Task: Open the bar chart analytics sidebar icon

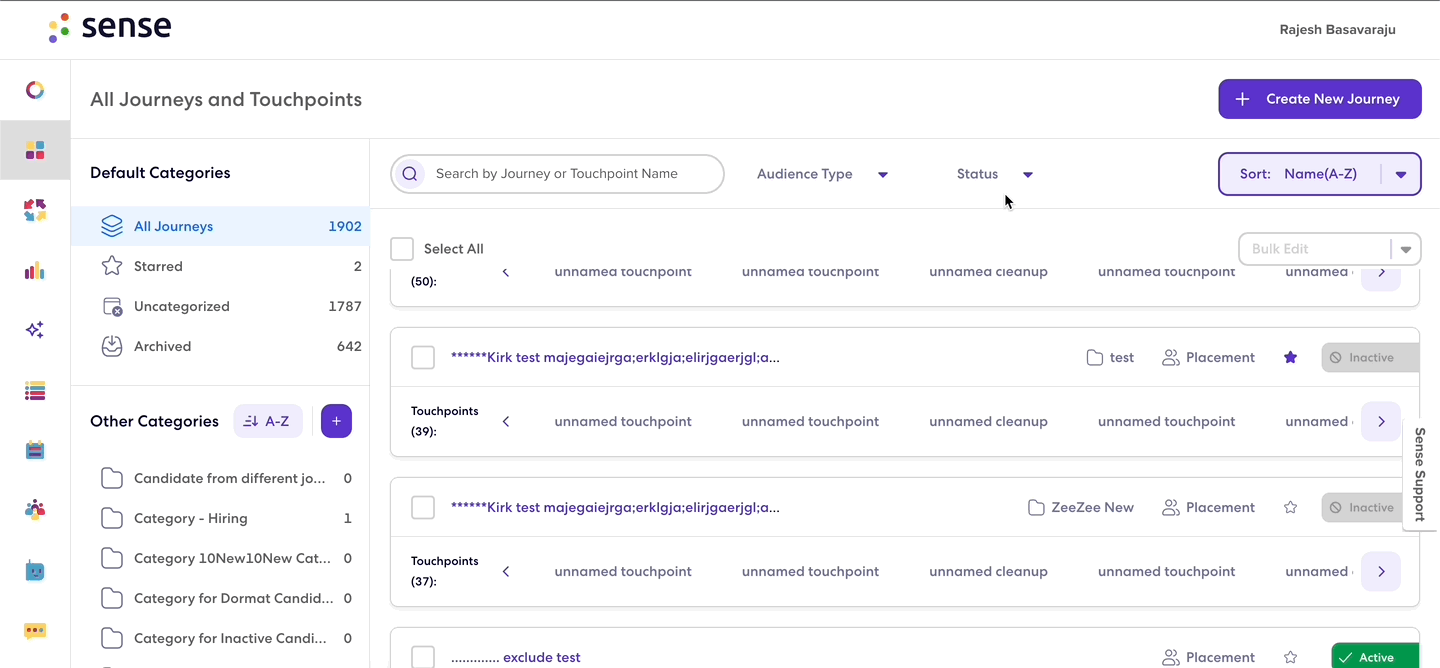Action: (x=35, y=270)
